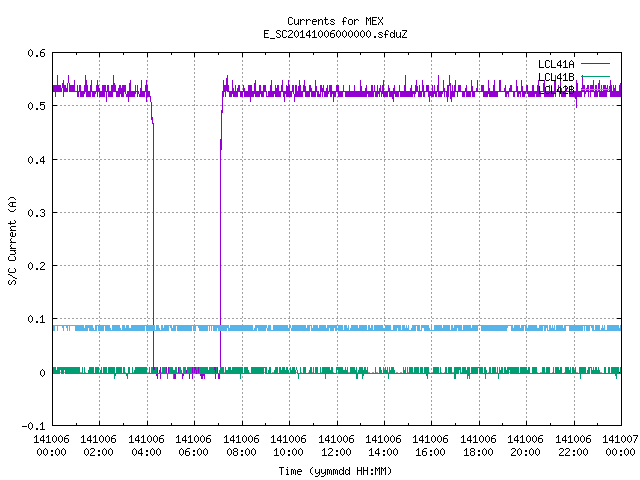Click the S/C Current (A) axis label
640x480 pixels.
tap(13, 240)
